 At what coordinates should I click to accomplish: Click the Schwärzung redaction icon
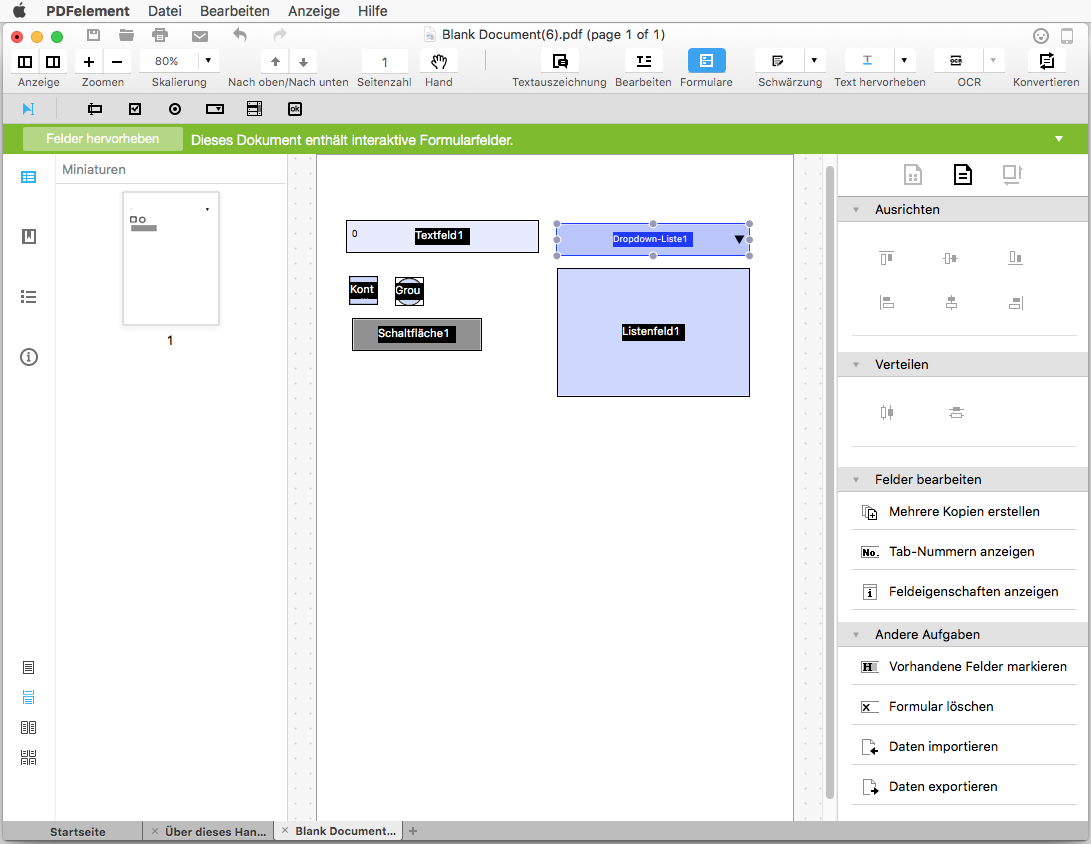tap(779, 61)
